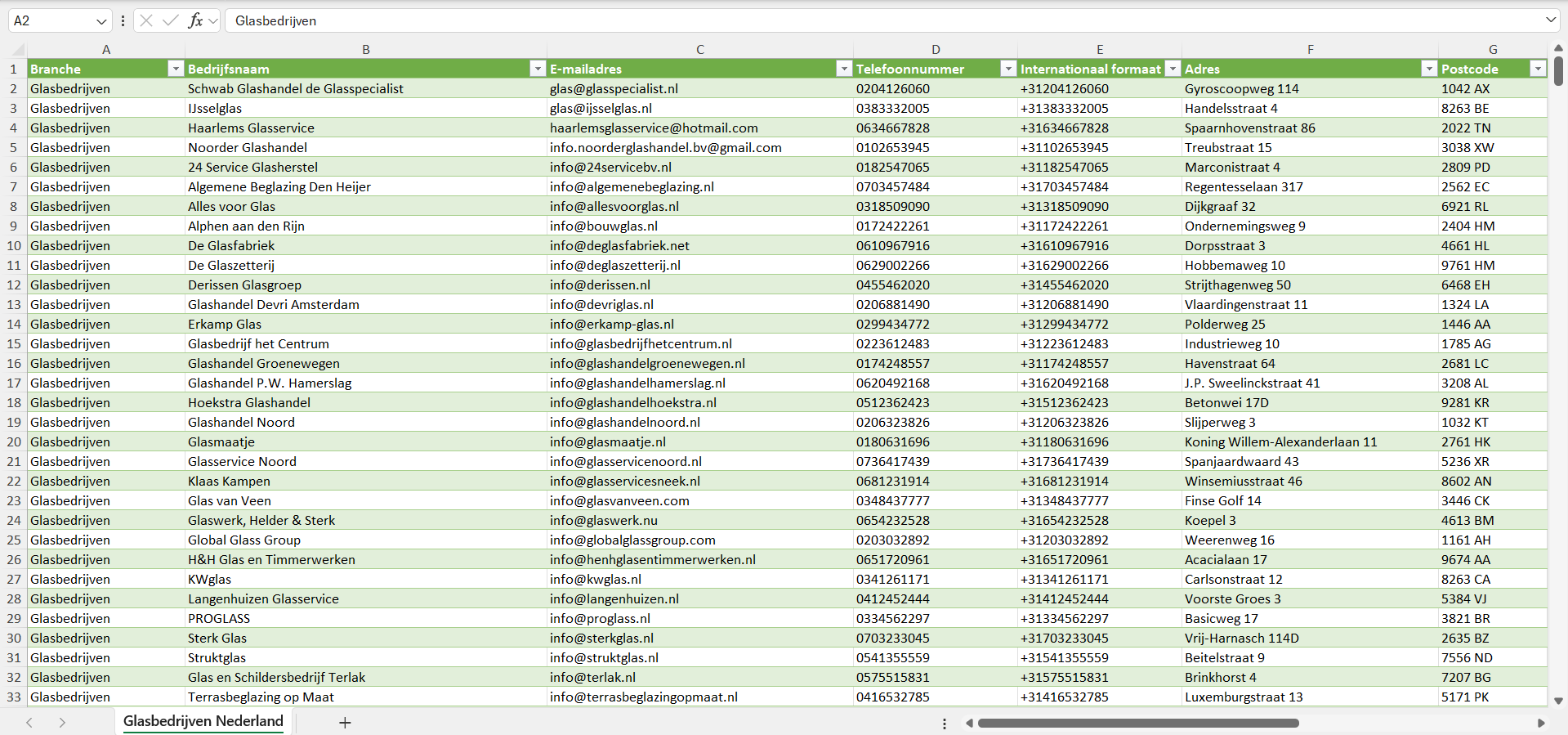Click the next sheet navigation arrow
Image resolution: width=1568 pixels, height=735 pixels.
[62, 723]
